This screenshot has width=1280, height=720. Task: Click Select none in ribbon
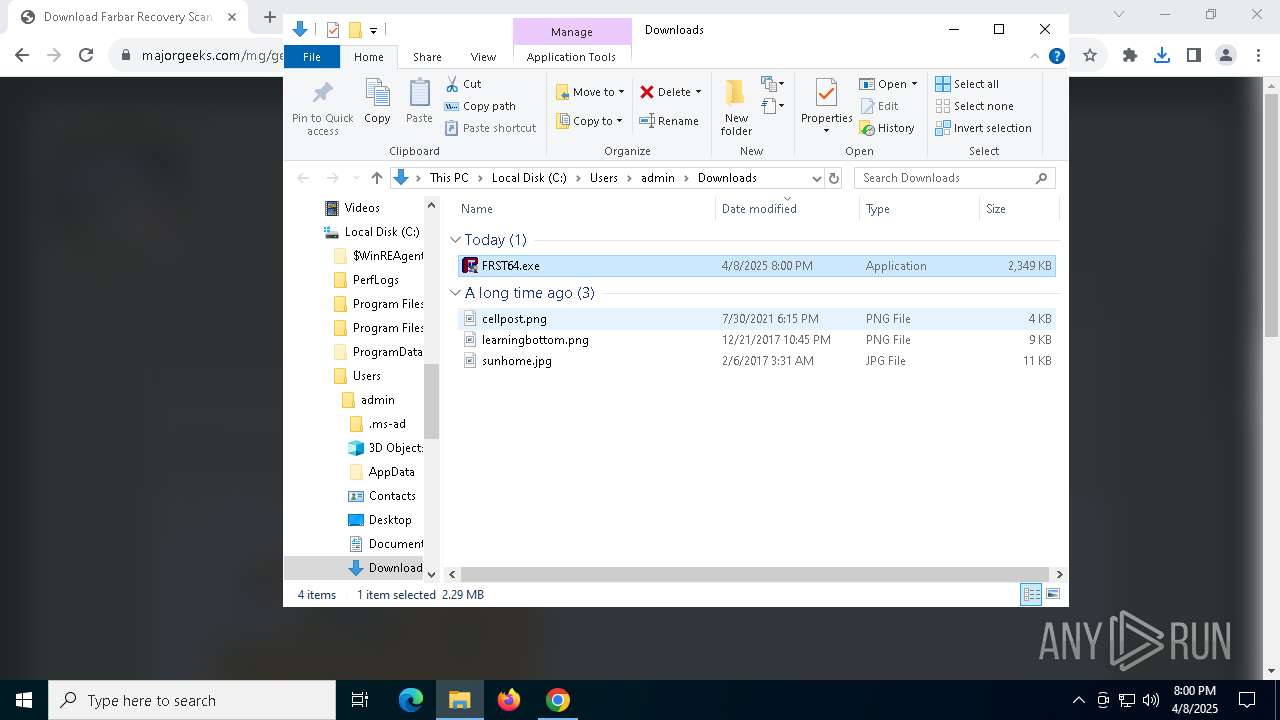[x=974, y=106]
